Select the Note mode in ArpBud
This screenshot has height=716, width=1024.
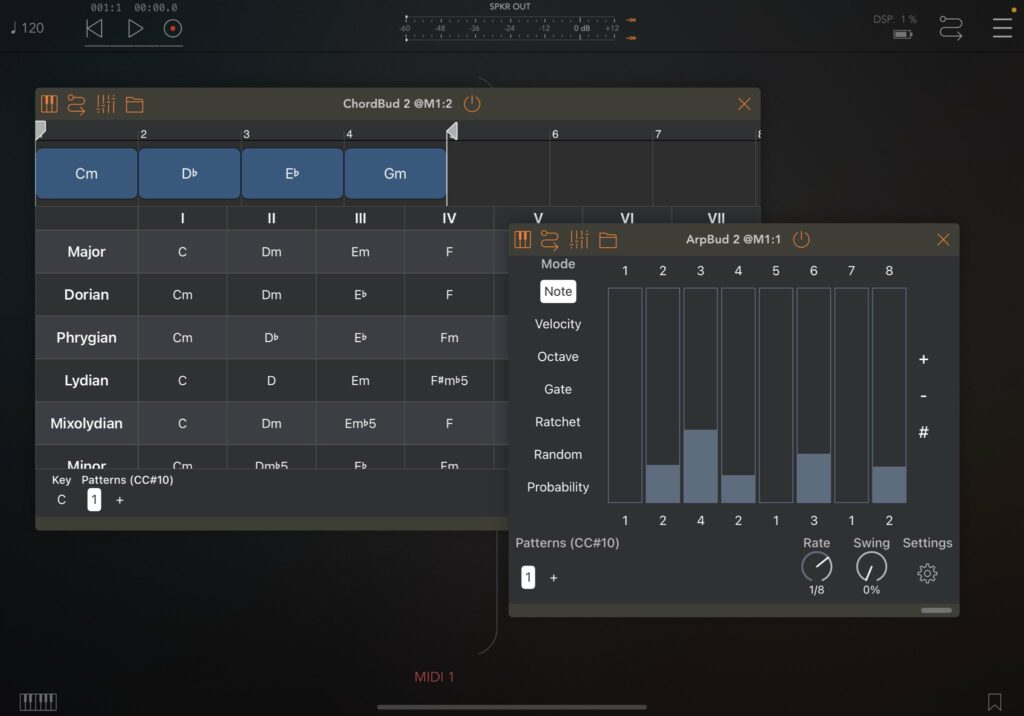pos(557,291)
